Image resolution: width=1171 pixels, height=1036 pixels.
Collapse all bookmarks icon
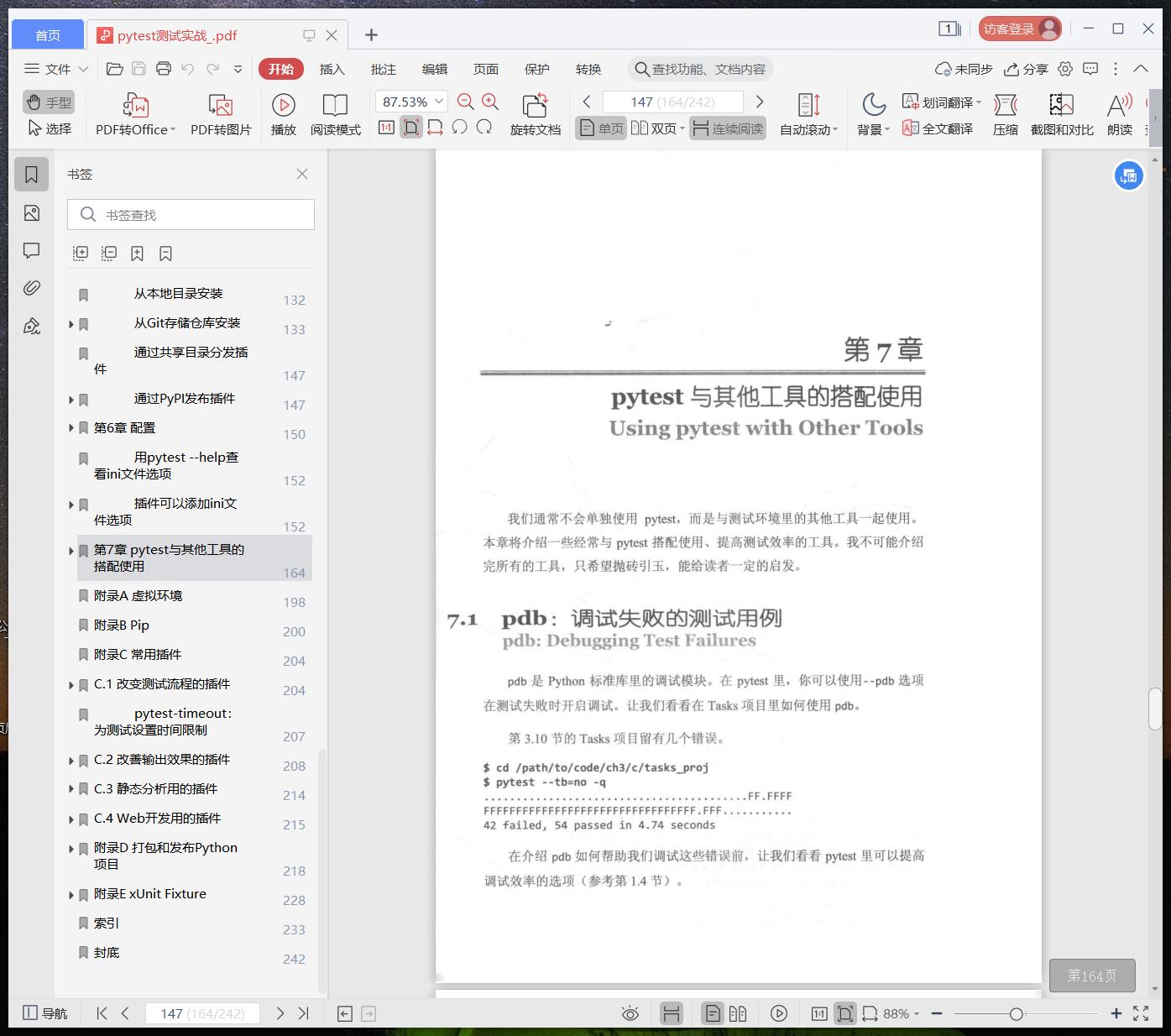click(109, 253)
